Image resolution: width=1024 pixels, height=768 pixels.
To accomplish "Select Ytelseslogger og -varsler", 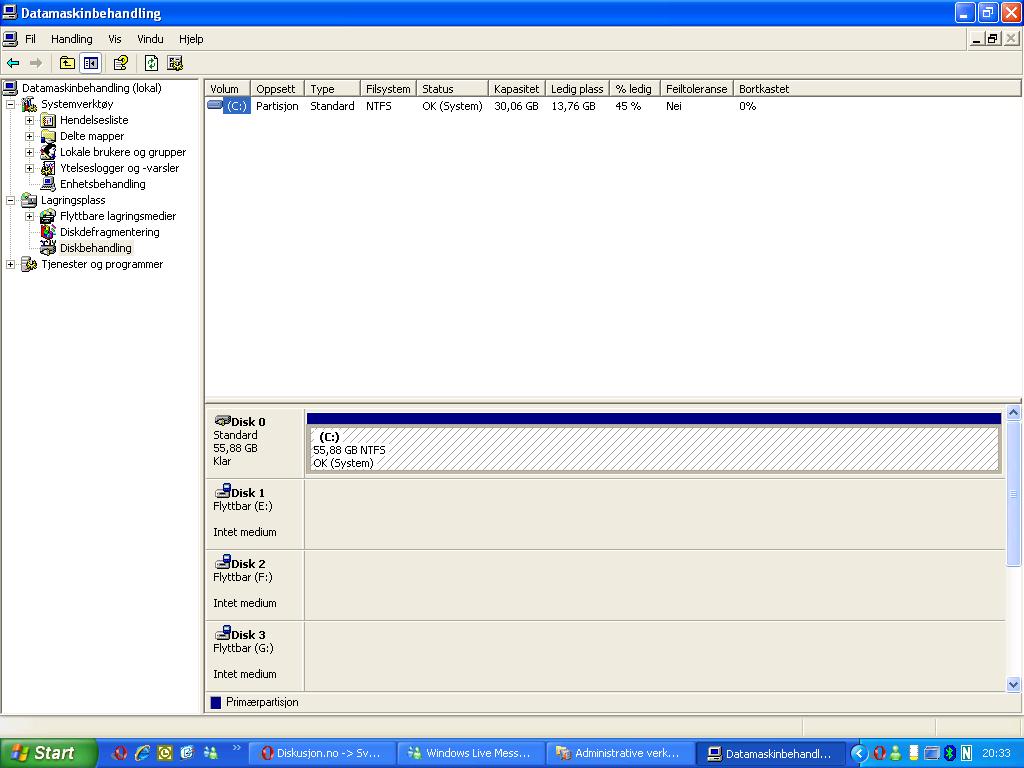I will pyautogui.click(x=120, y=168).
